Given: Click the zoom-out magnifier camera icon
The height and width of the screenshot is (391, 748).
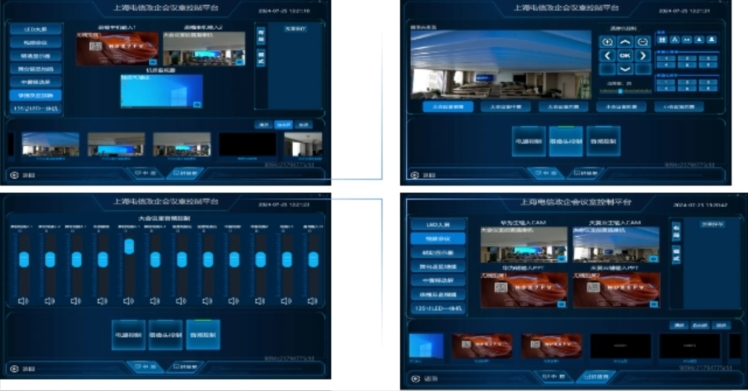Looking at the screenshot, I should click(643, 42).
